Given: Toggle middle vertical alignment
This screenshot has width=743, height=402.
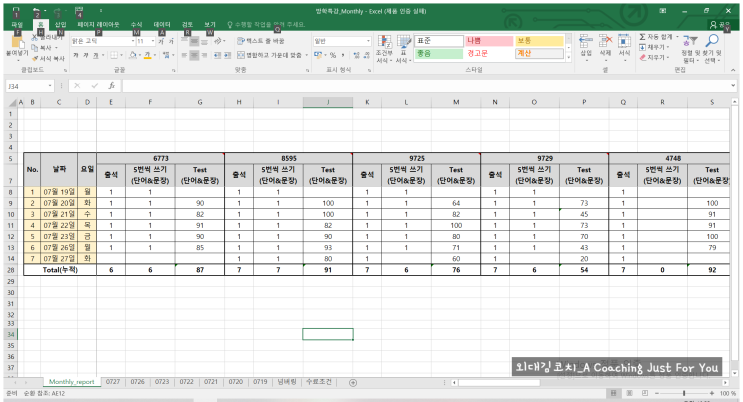Looking at the screenshot, I should point(194,42).
